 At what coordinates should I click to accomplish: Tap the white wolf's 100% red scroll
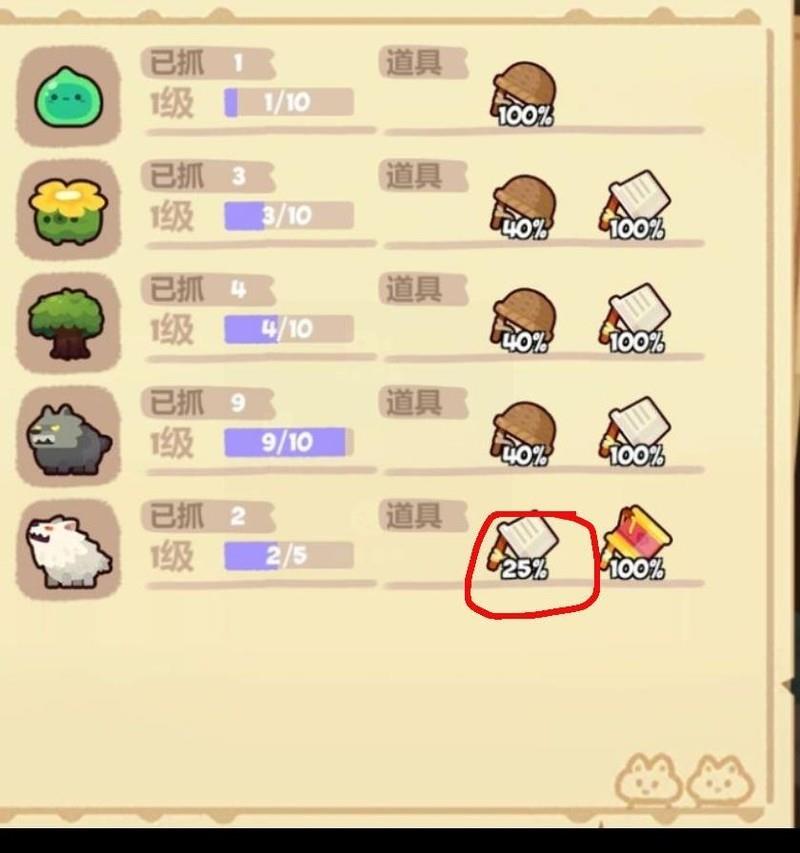(636, 544)
